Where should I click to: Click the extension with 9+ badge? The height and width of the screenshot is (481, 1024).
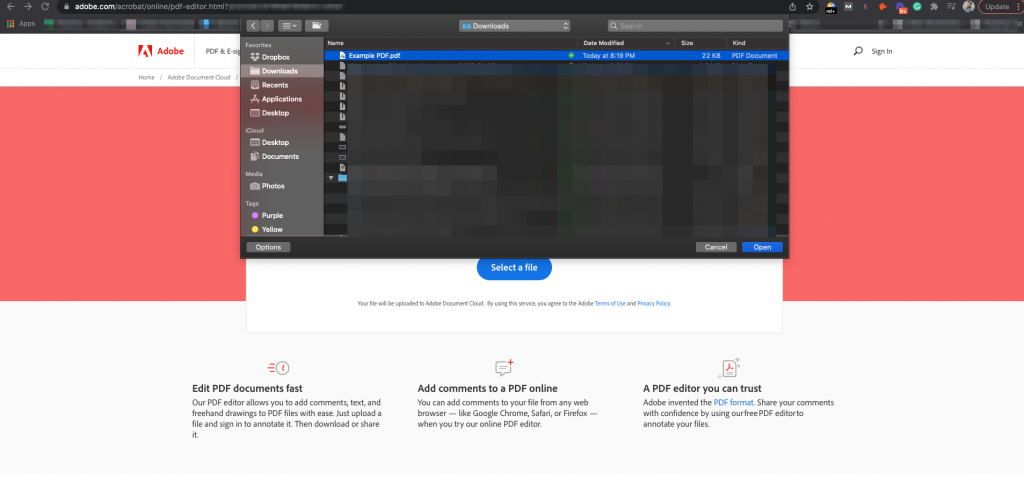click(901, 7)
